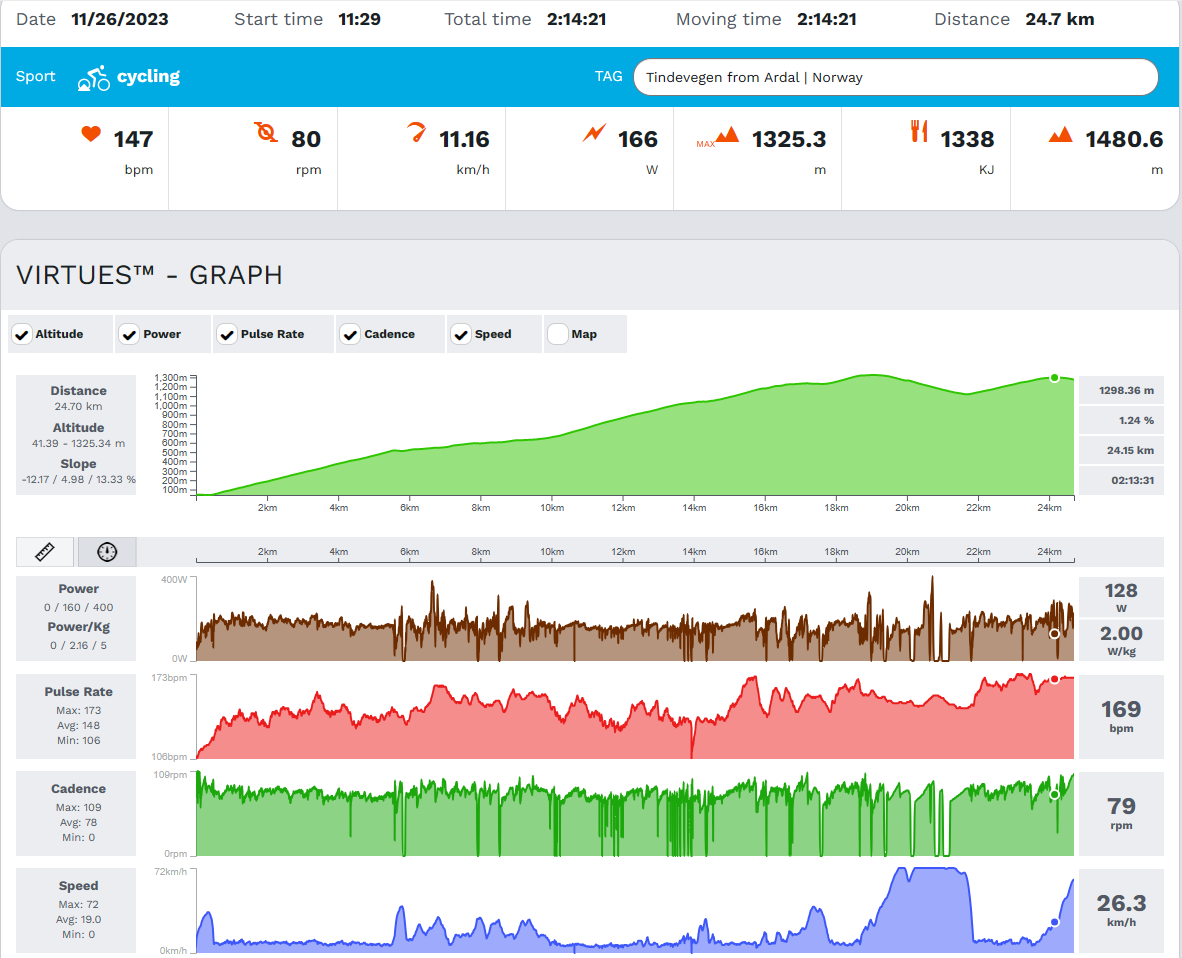Viewport: 1182px width, 958px height.
Task: Enable the Map checkbox
Action: [557, 335]
